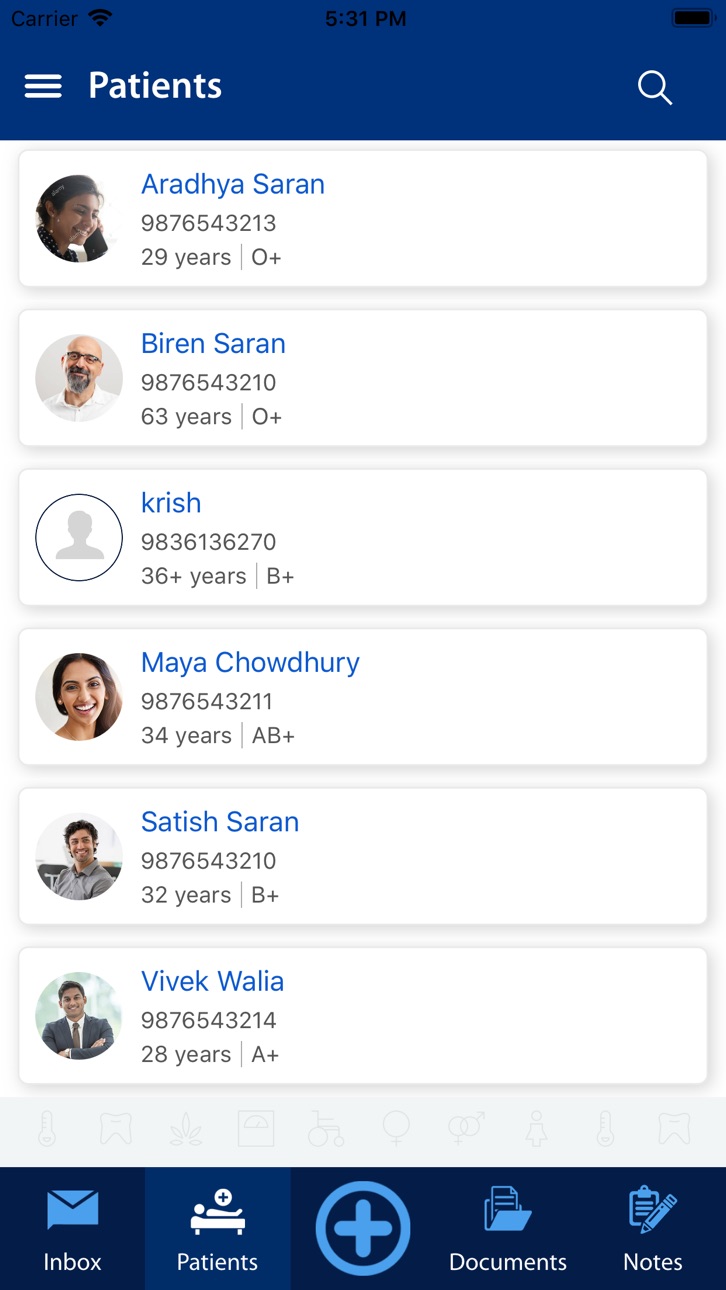Select the Satish Saran patient card
The width and height of the screenshot is (726, 1290).
point(363,856)
